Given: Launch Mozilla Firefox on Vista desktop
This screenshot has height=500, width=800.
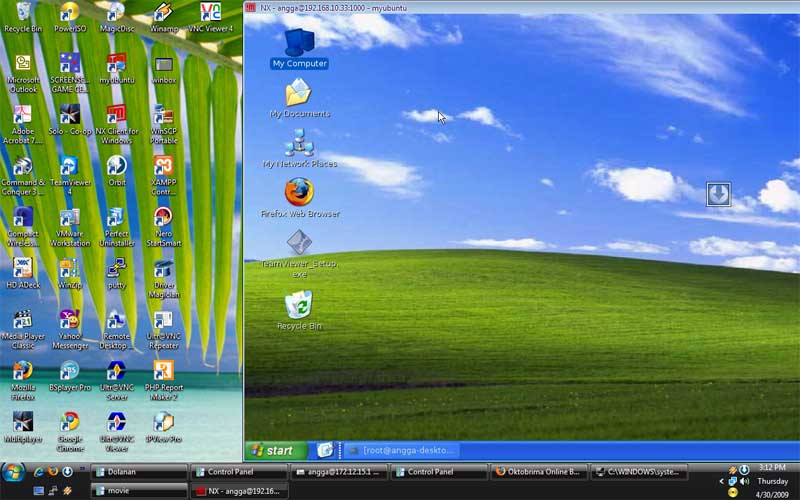Looking at the screenshot, I should (x=23, y=381).
